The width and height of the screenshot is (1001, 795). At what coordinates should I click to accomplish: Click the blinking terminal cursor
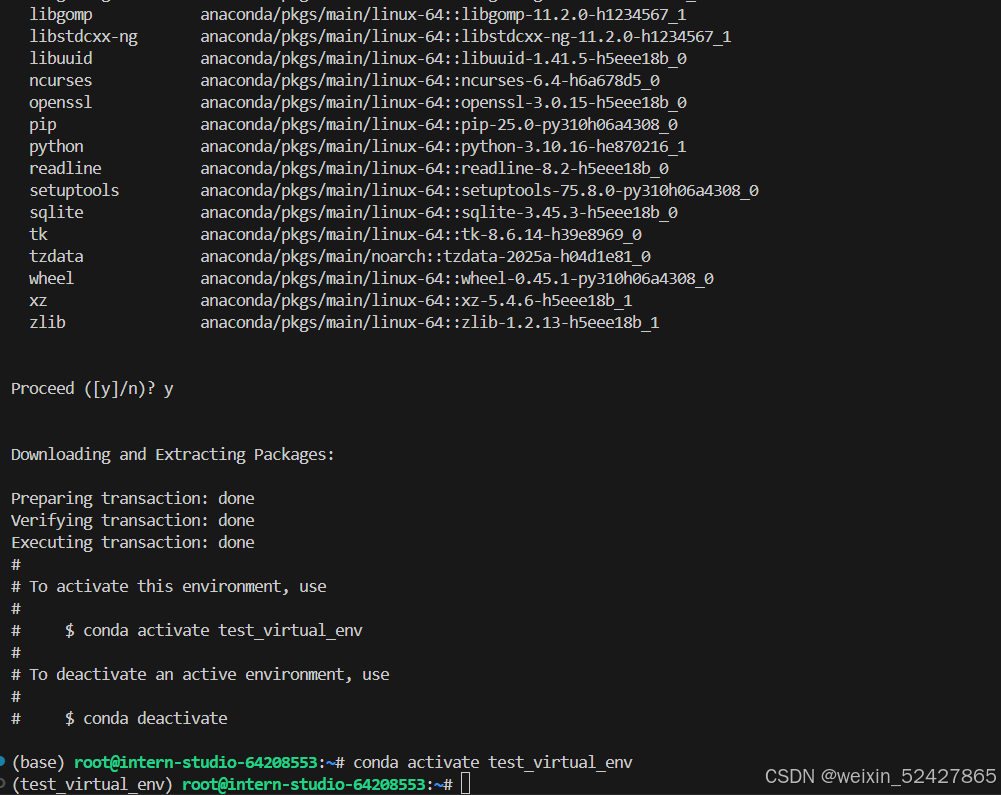click(x=465, y=784)
